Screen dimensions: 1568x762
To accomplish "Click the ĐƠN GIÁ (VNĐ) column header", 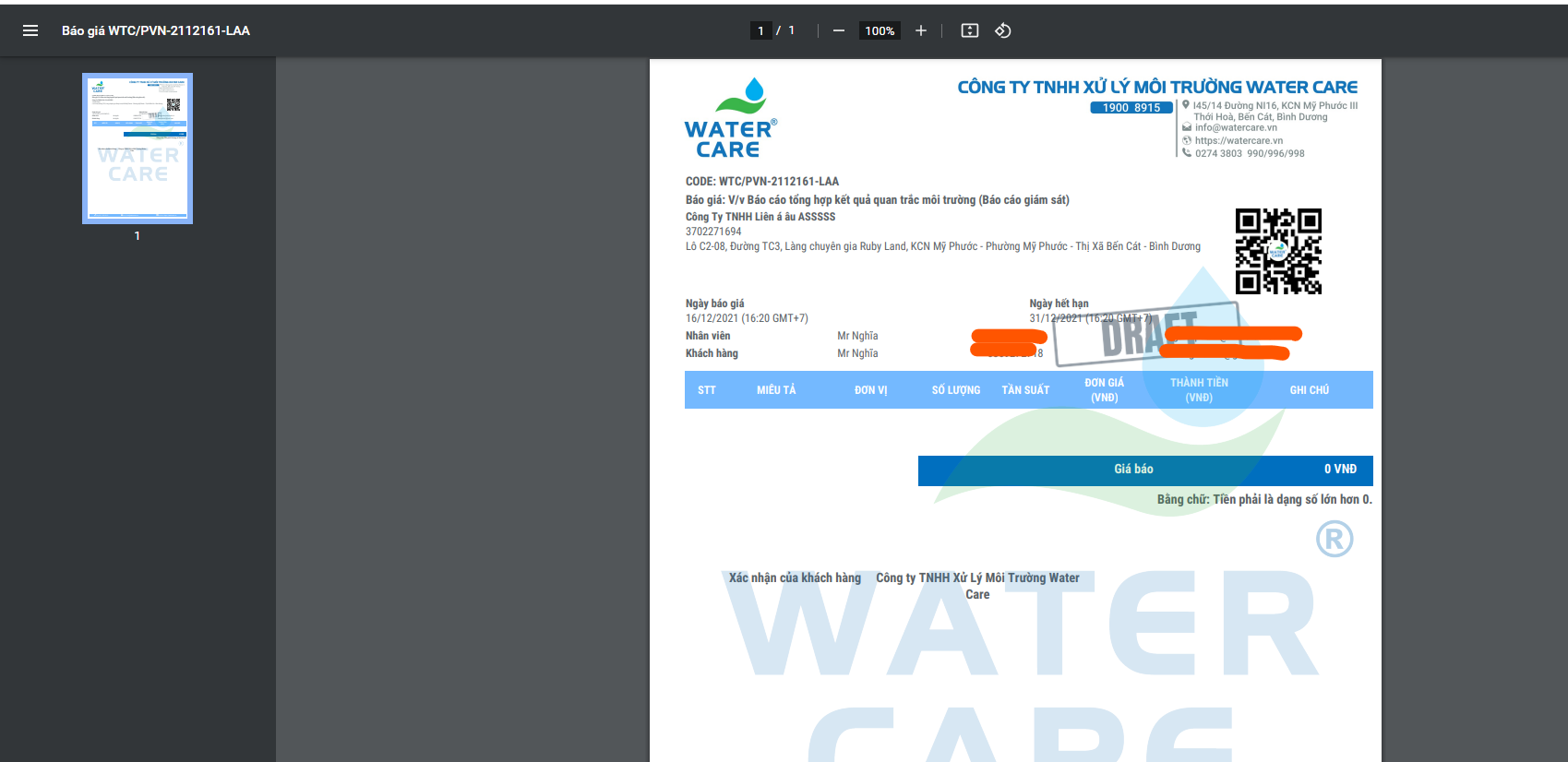I will pyautogui.click(x=1104, y=390).
